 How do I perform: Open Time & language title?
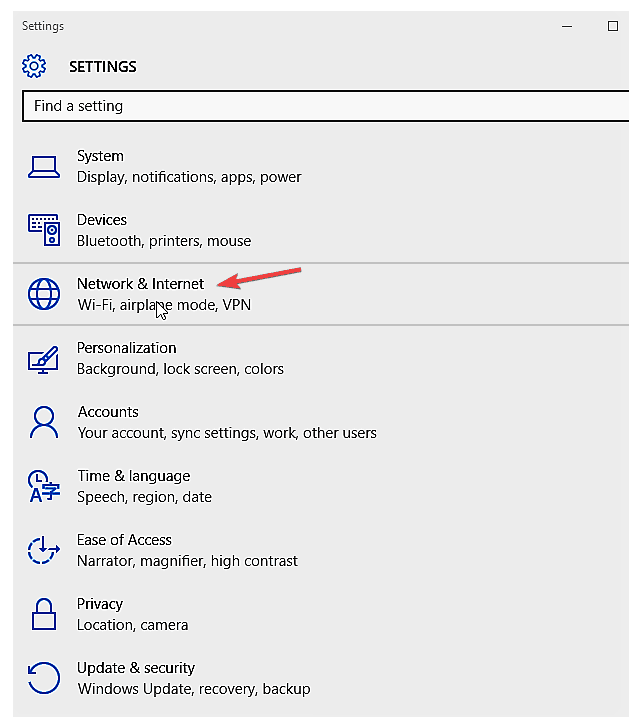pos(134,476)
